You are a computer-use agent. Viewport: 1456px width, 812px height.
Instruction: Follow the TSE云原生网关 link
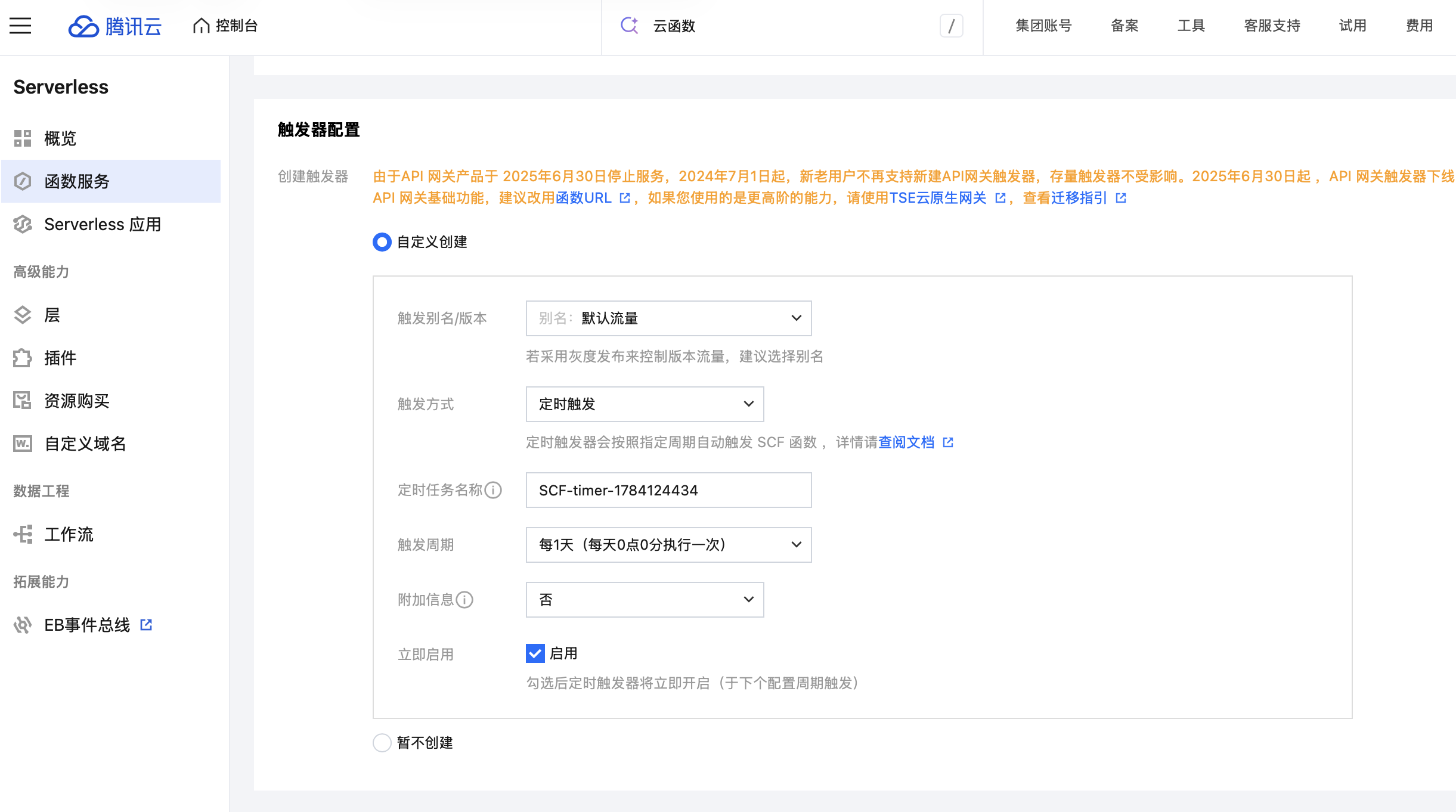pyautogui.click(x=938, y=198)
